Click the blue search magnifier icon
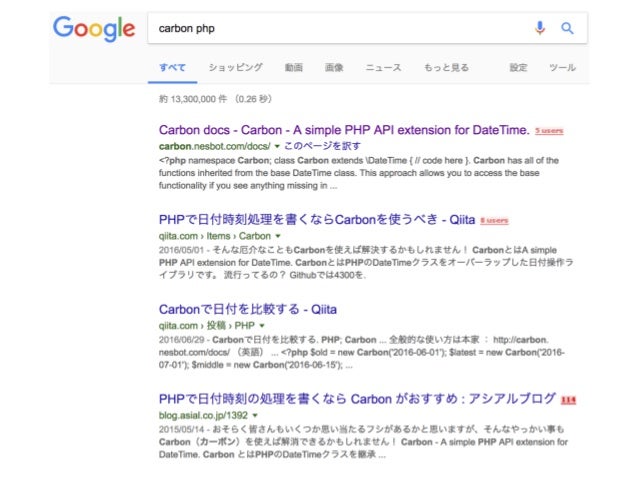 pyautogui.click(x=567, y=28)
